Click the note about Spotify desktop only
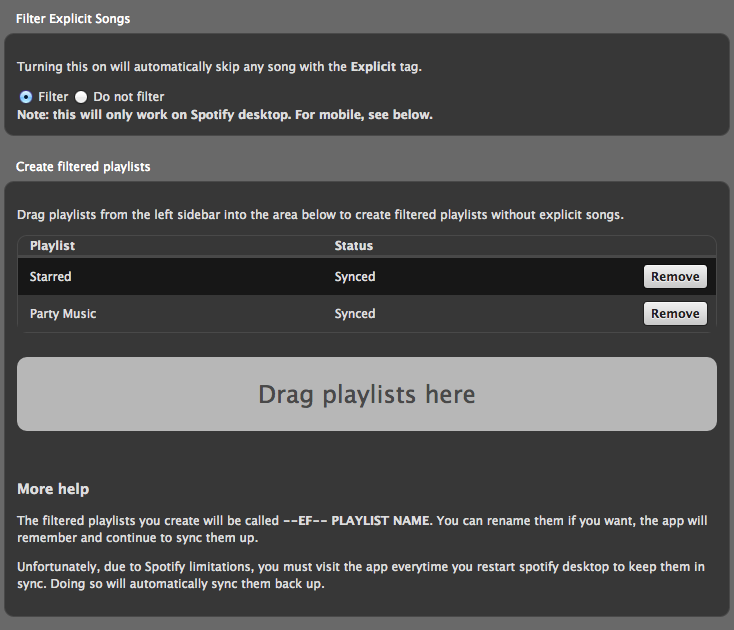This screenshot has width=734, height=630. (x=225, y=115)
